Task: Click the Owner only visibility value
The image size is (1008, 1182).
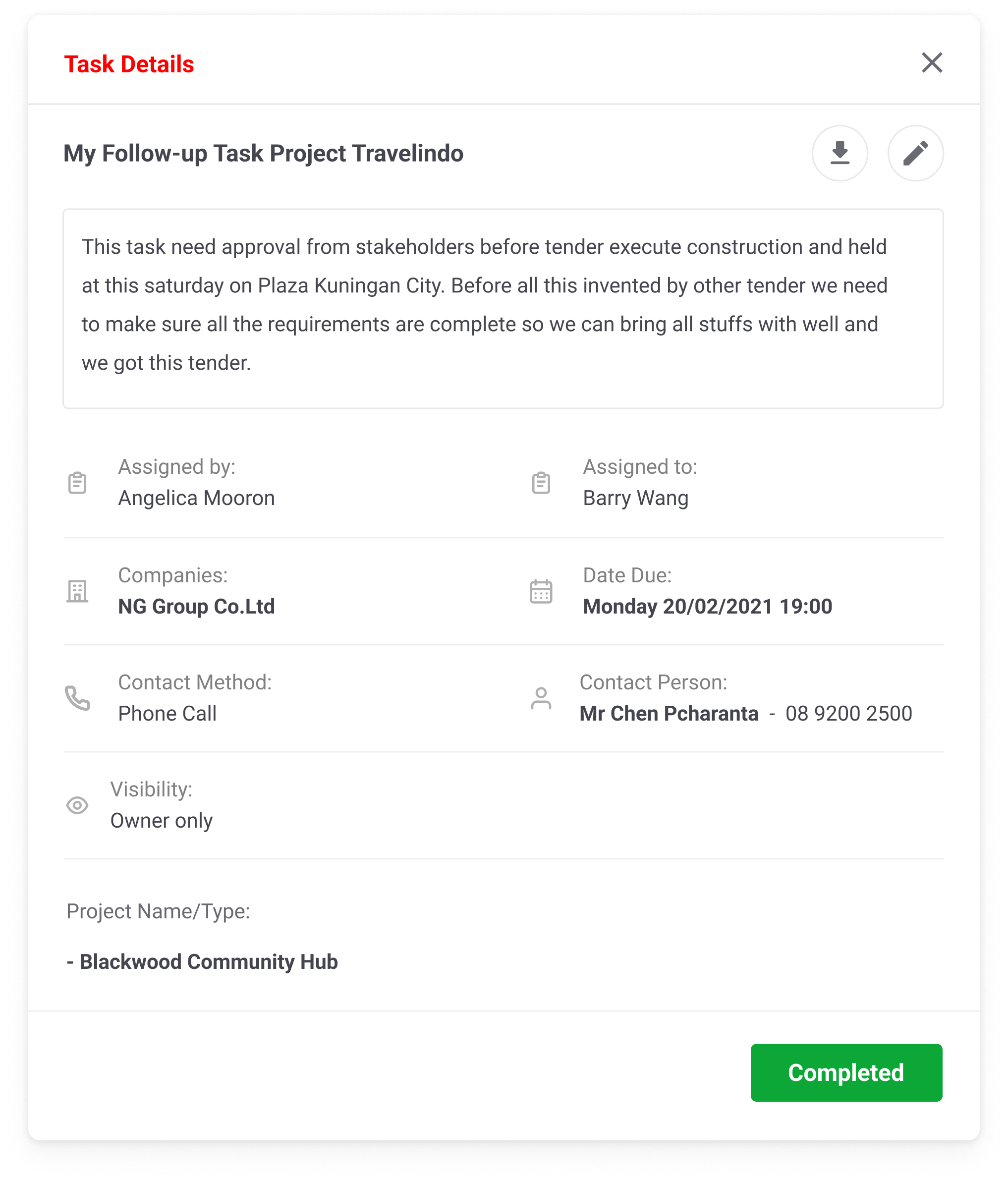Action: [x=162, y=820]
